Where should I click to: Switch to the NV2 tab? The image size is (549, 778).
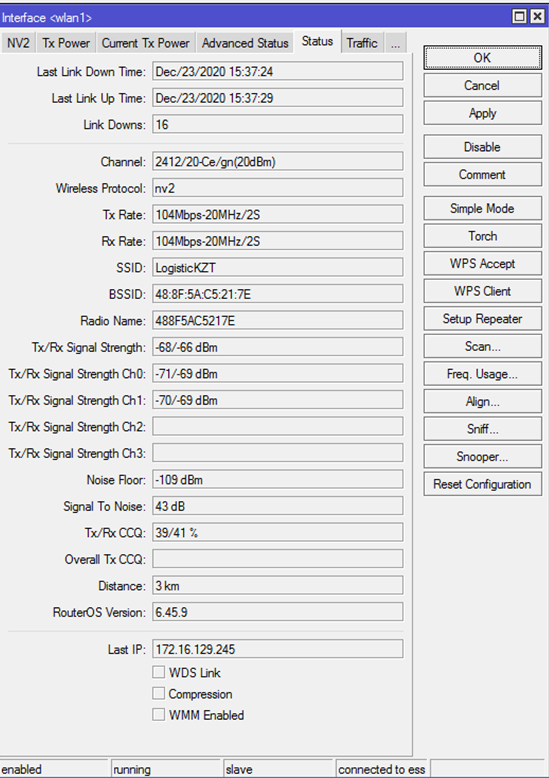pos(18,43)
